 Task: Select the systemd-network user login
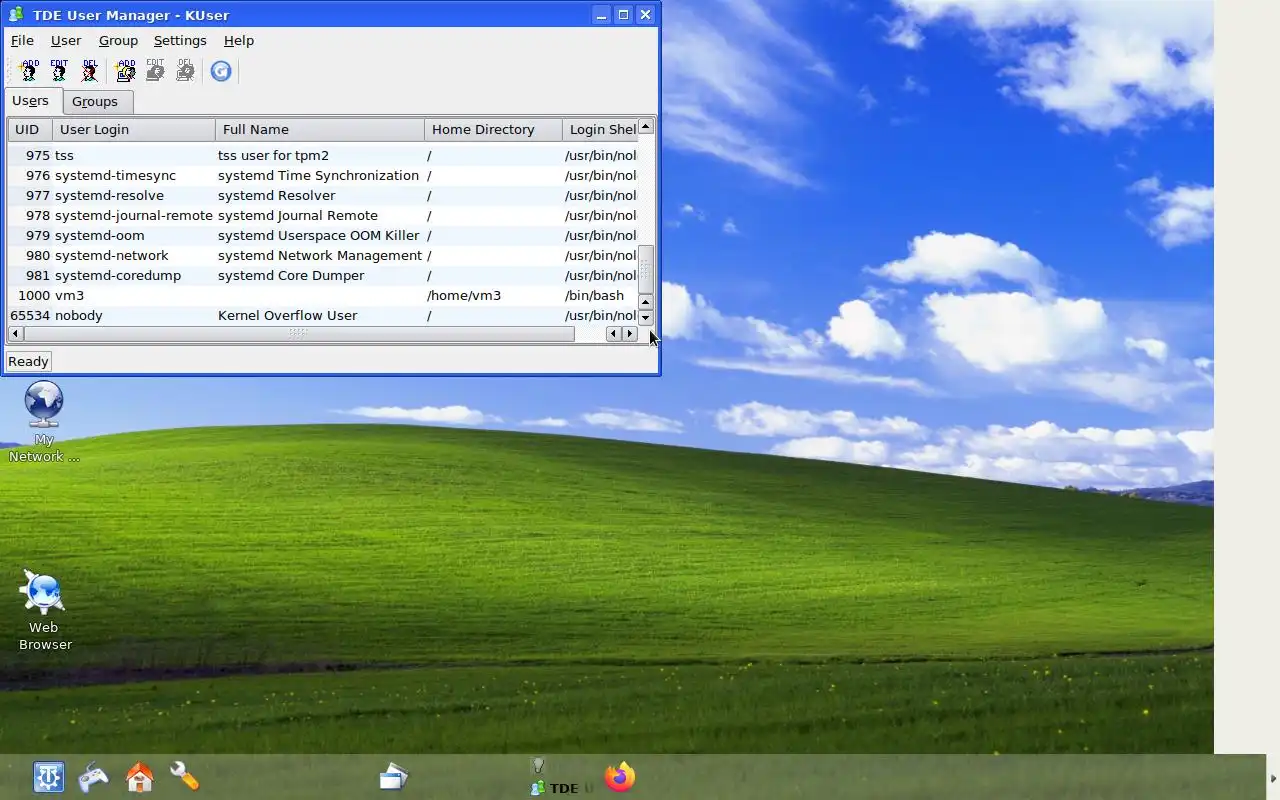tap(112, 256)
